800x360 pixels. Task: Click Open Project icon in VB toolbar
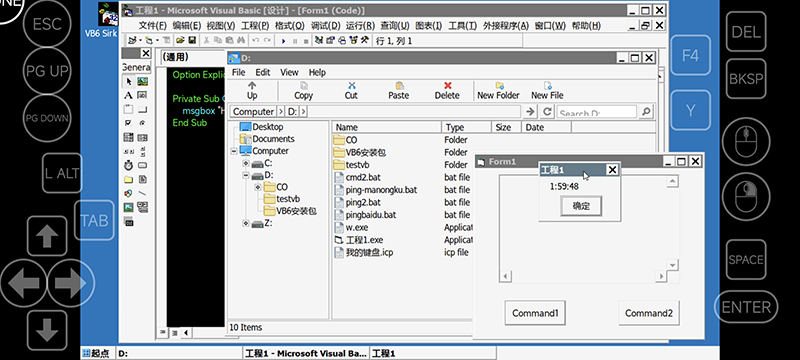(x=180, y=41)
